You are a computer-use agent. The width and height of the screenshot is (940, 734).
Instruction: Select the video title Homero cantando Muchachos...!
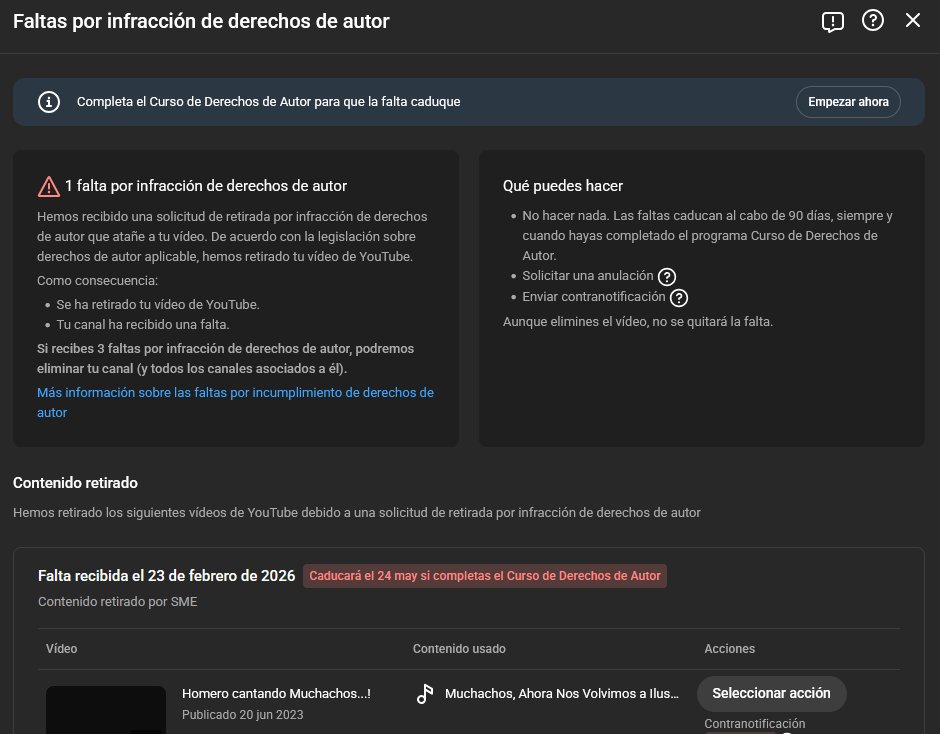[x=276, y=693]
